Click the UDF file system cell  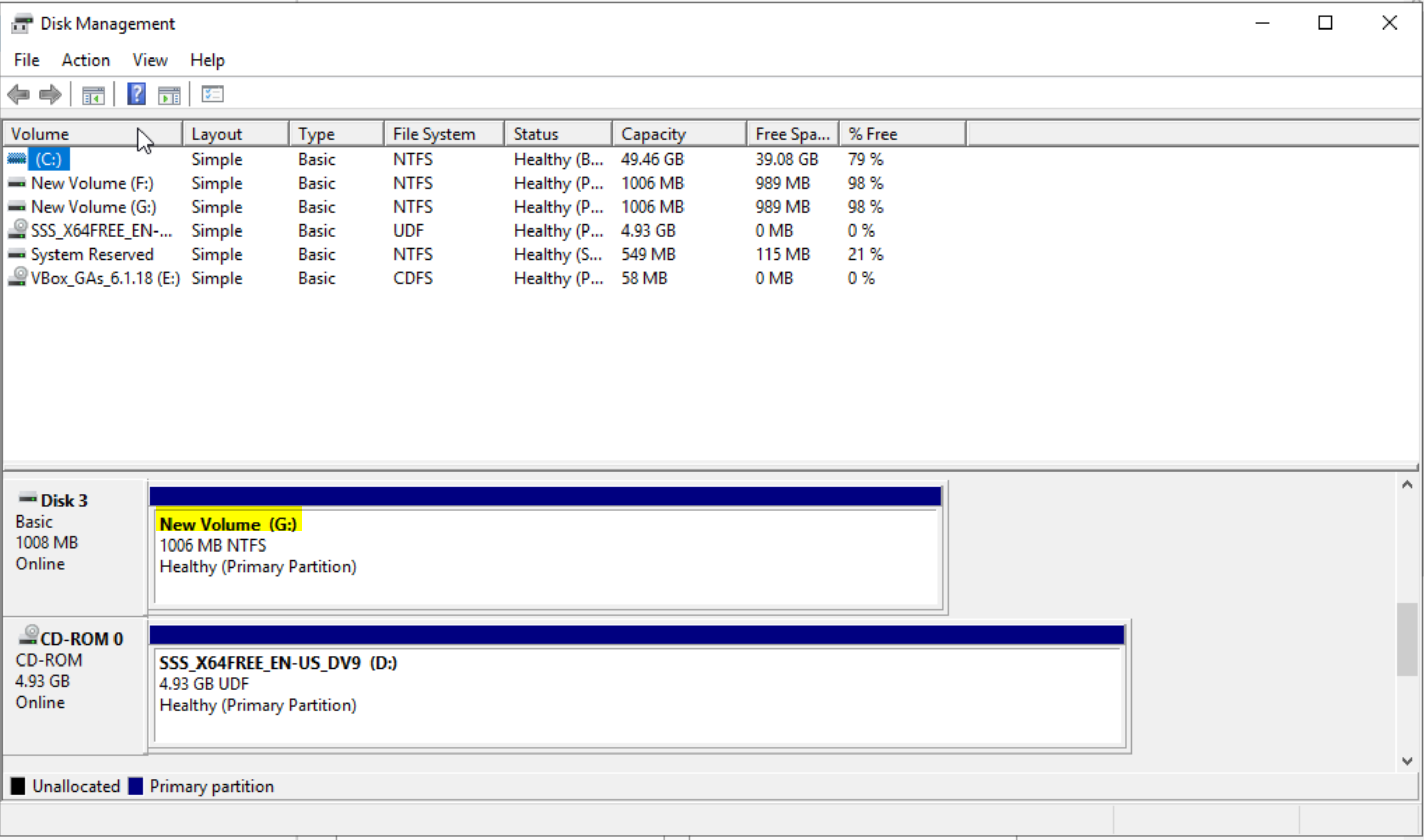(x=408, y=230)
